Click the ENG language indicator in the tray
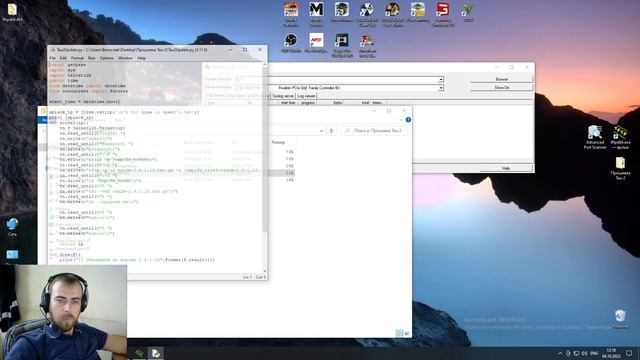Image resolution: width=640 pixels, height=360 pixels. [x=594, y=353]
